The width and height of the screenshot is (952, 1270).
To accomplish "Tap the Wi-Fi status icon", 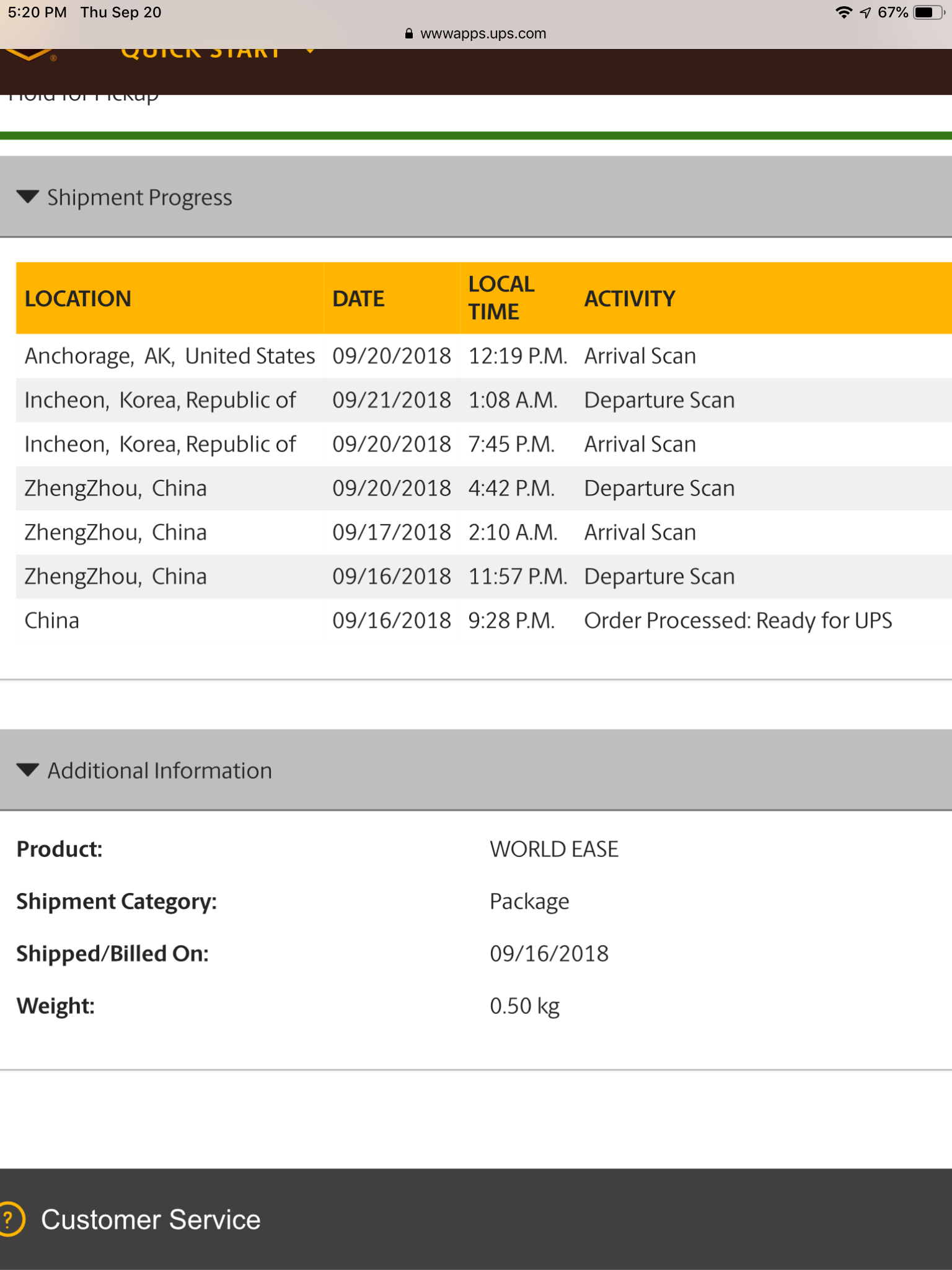I will tap(844, 12).
